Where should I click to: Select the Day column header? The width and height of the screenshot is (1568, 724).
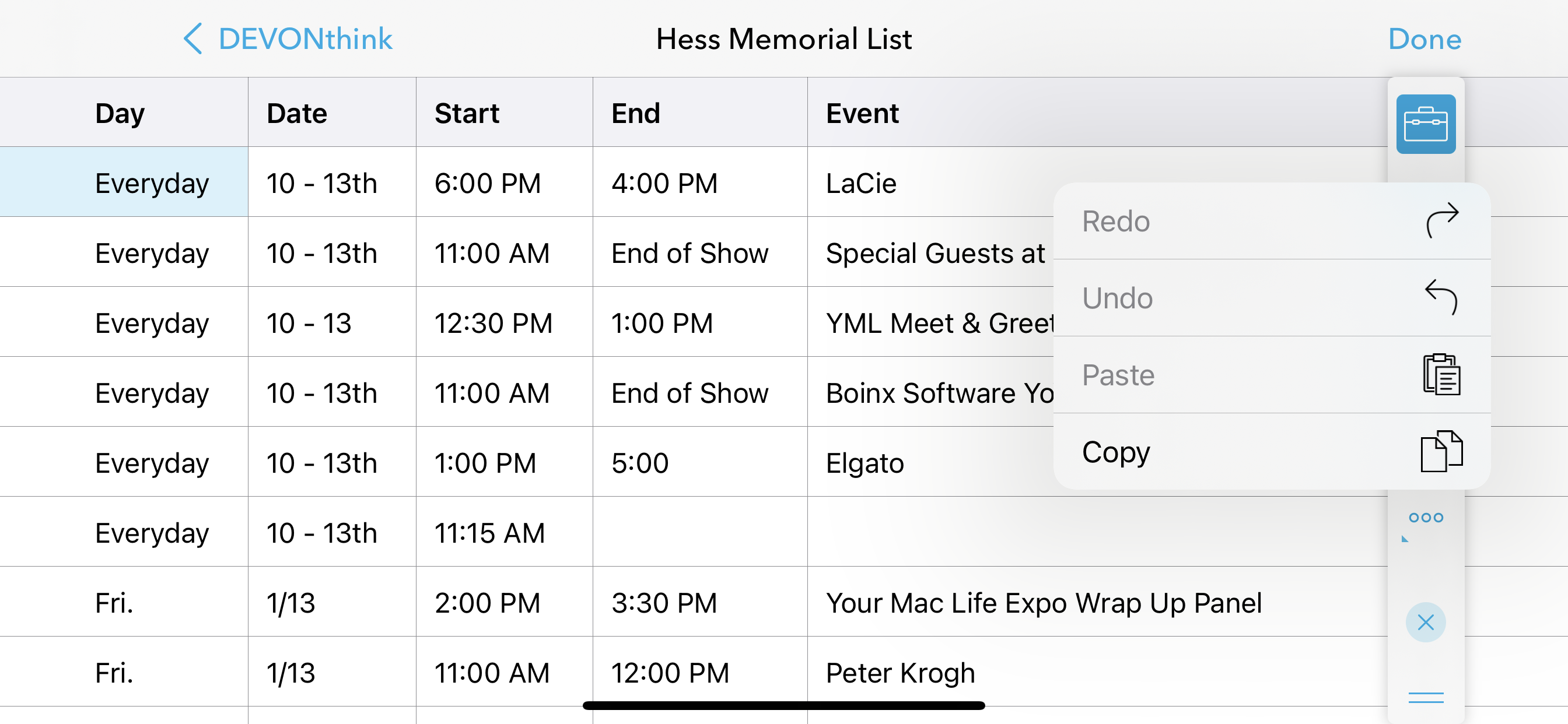(124, 112)
